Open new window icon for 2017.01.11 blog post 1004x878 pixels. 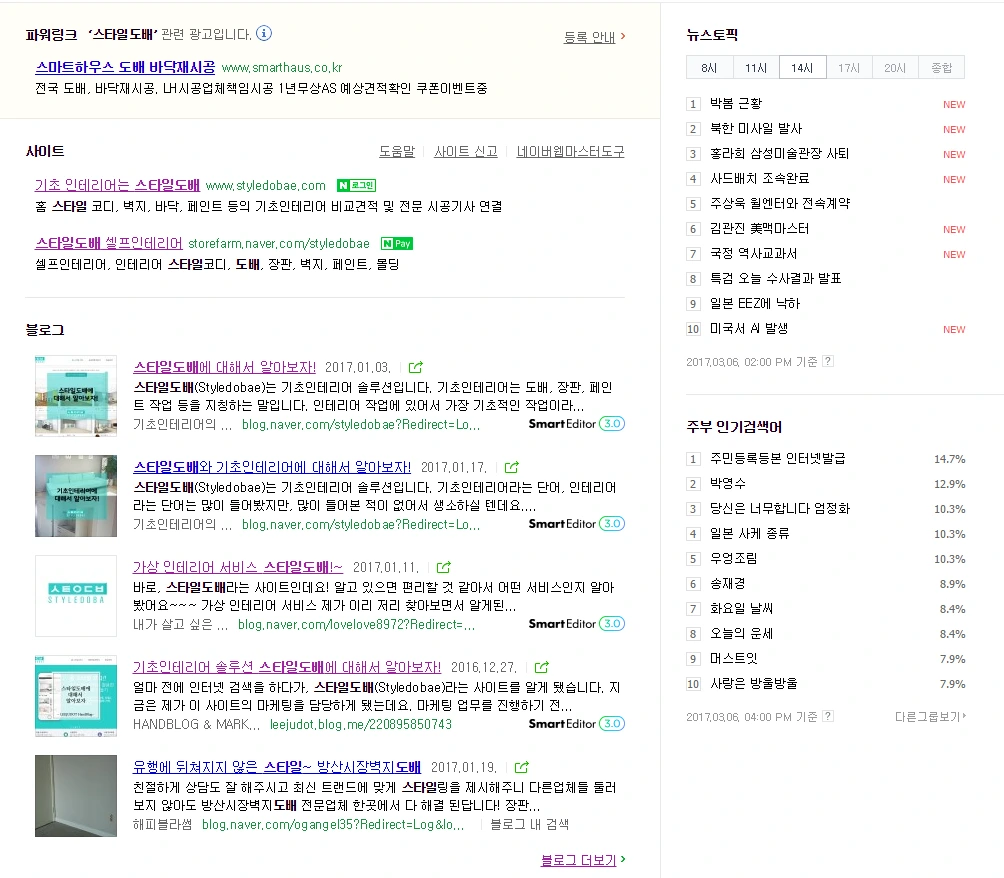click(x=444, y=567)
